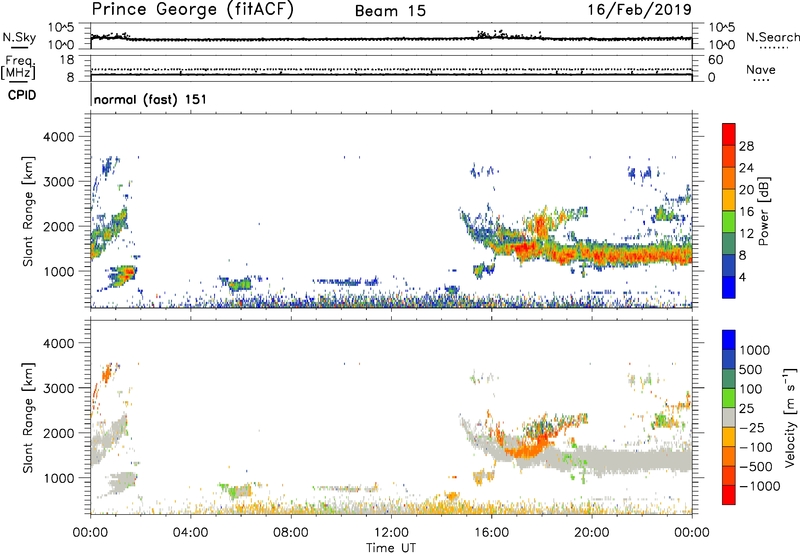Image resolution: width=800 pixels, height=554 pixels.
Task: Select the '500' velocity colorbar tick
Action: pos(752,370)
